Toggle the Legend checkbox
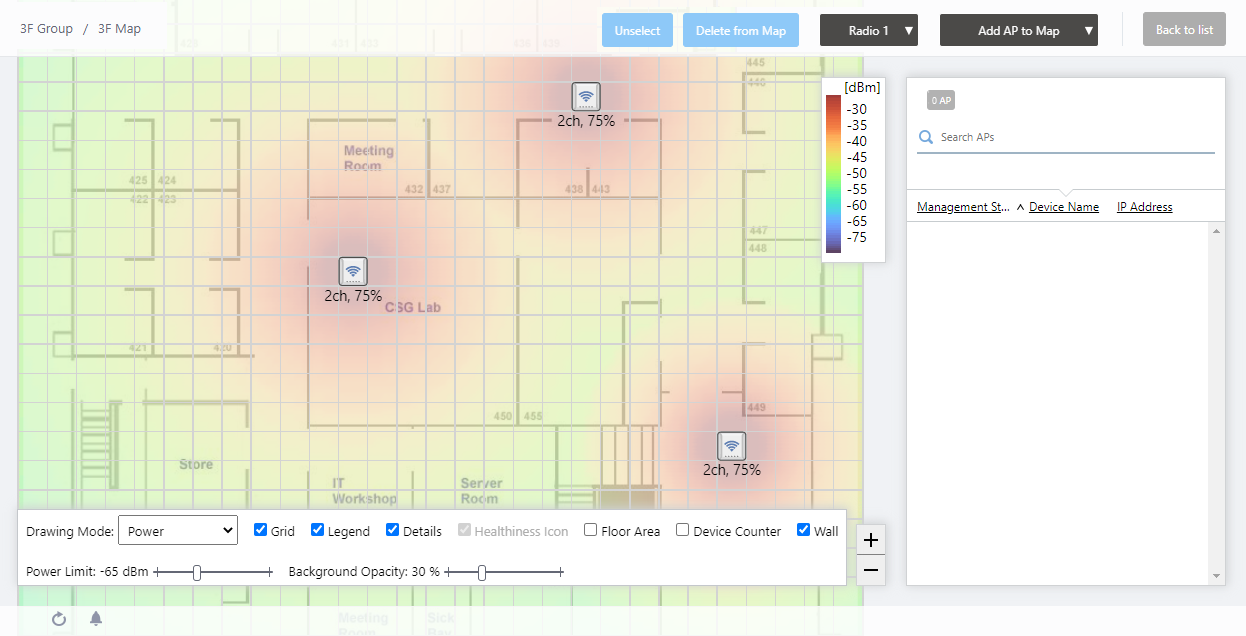Screen dimensions: 1246x636 [x=317, y=530]
